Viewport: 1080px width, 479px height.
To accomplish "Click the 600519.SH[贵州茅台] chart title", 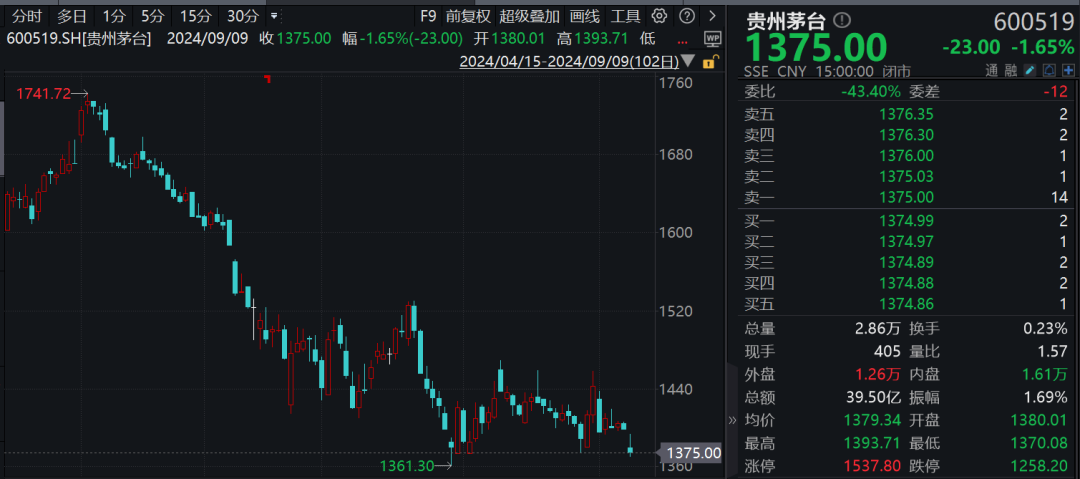I will point(78,39).
